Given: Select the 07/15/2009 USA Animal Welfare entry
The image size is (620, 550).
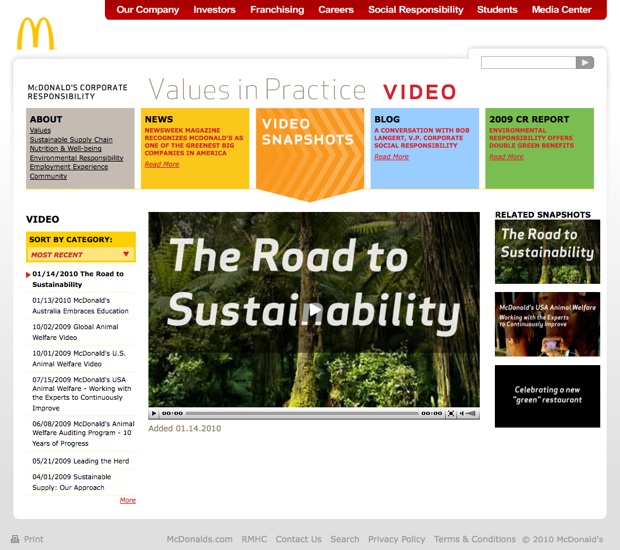Looking at the screenshot, I should [x=82, y=394].
